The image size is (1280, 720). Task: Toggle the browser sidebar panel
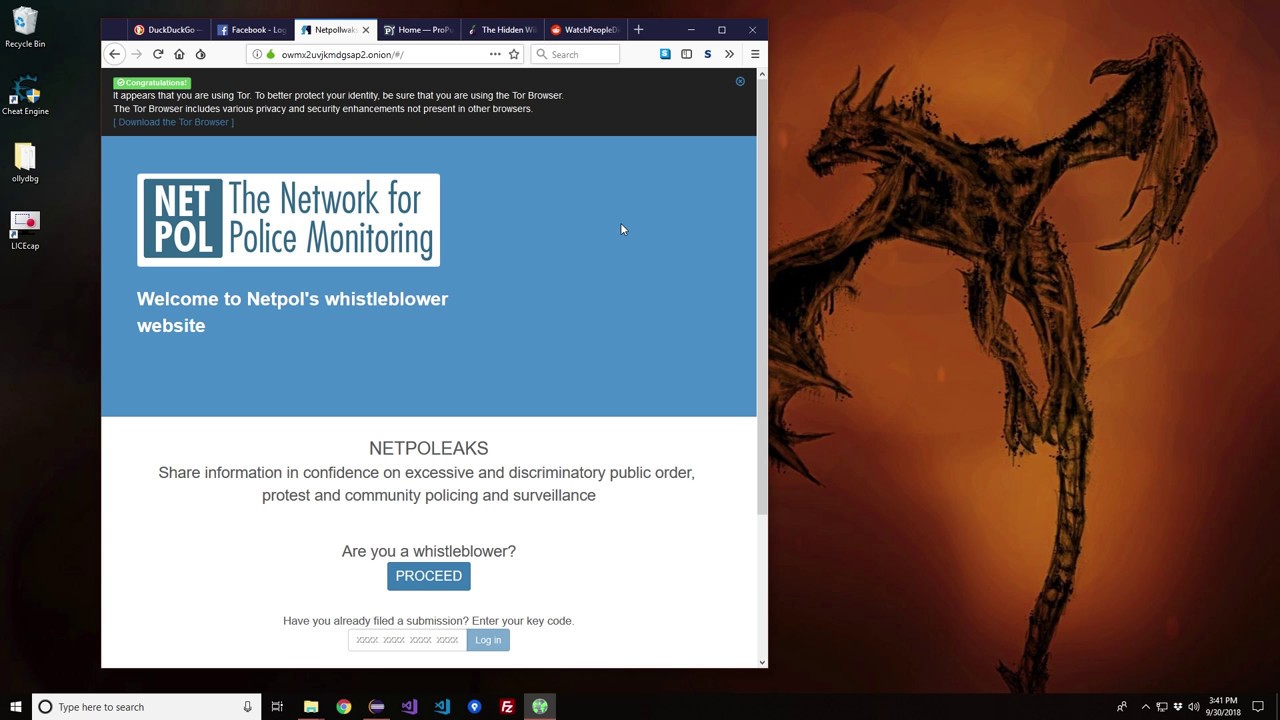tap(686, 54)
